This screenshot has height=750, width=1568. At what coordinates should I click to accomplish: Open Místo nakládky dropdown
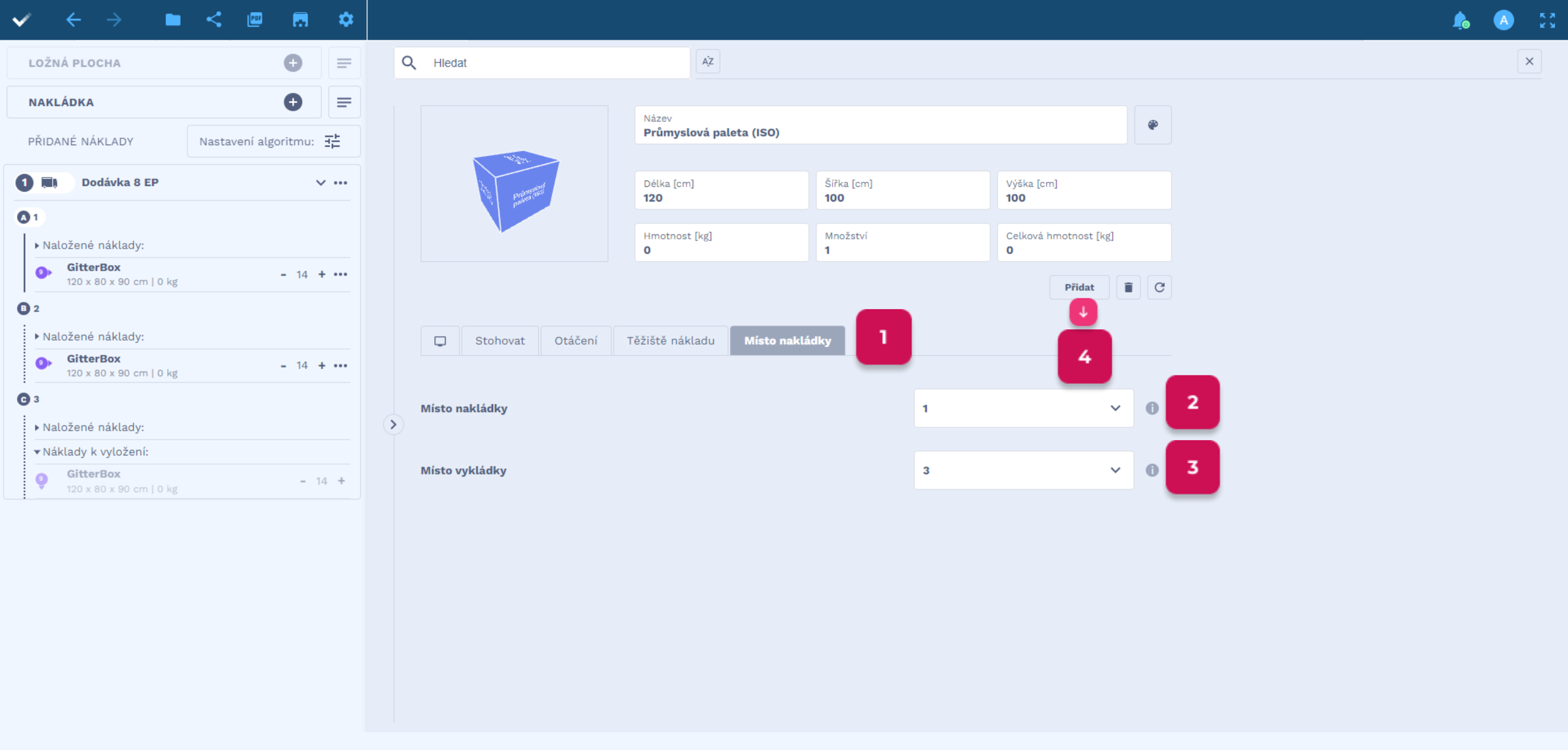pyautogui.click(x=1023, y=408)
